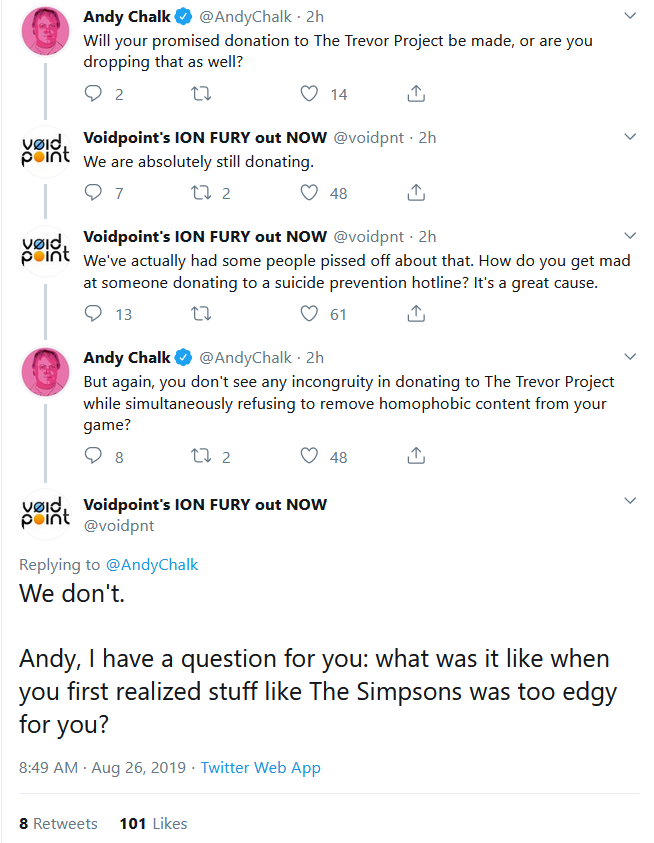654x843 pixels.
Task: Expand options menu for "absolutely still donating" tweet
Action: [x=630, y=136]
